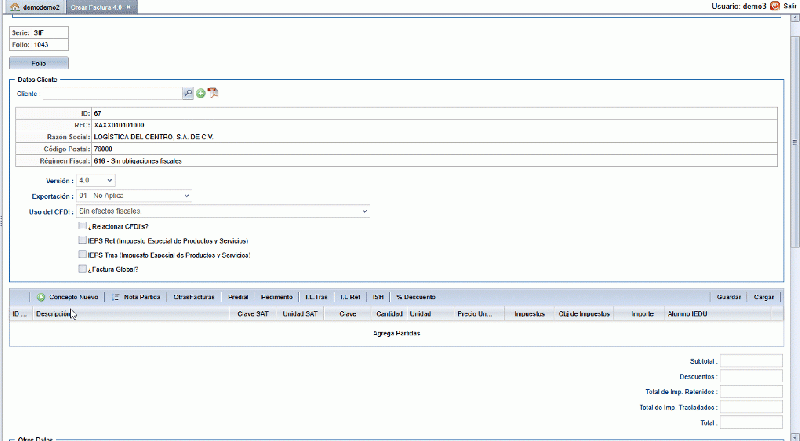Click the Guardar button
Screen dimensions: 800x441
pyautogui.click(x=729, y=297)
